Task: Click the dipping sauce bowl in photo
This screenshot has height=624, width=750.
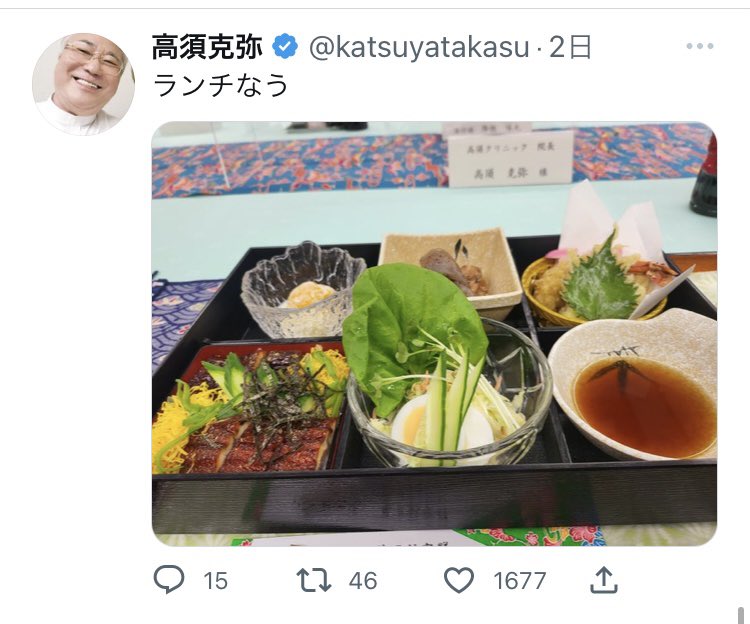Action: (x=633, y=385)
